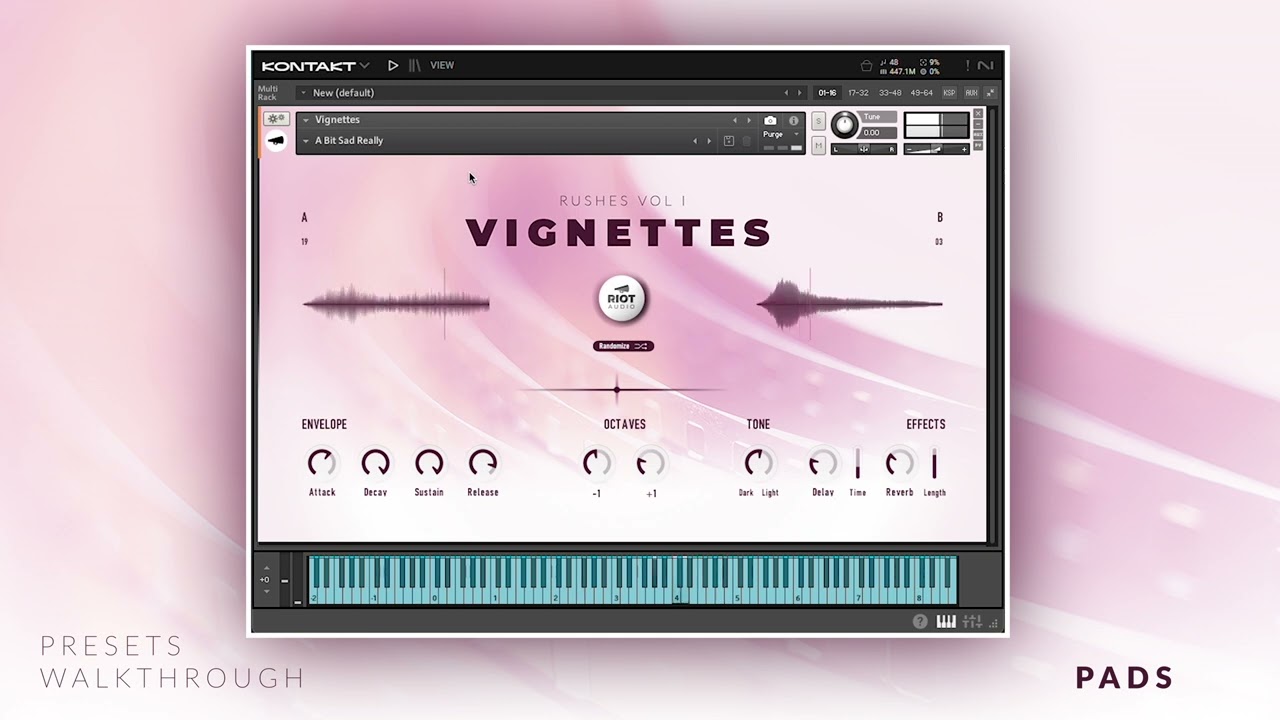This screenshot has width=1280, height=720.
Task: Click the Tone Dark Light knob
Action: (759, 463)
